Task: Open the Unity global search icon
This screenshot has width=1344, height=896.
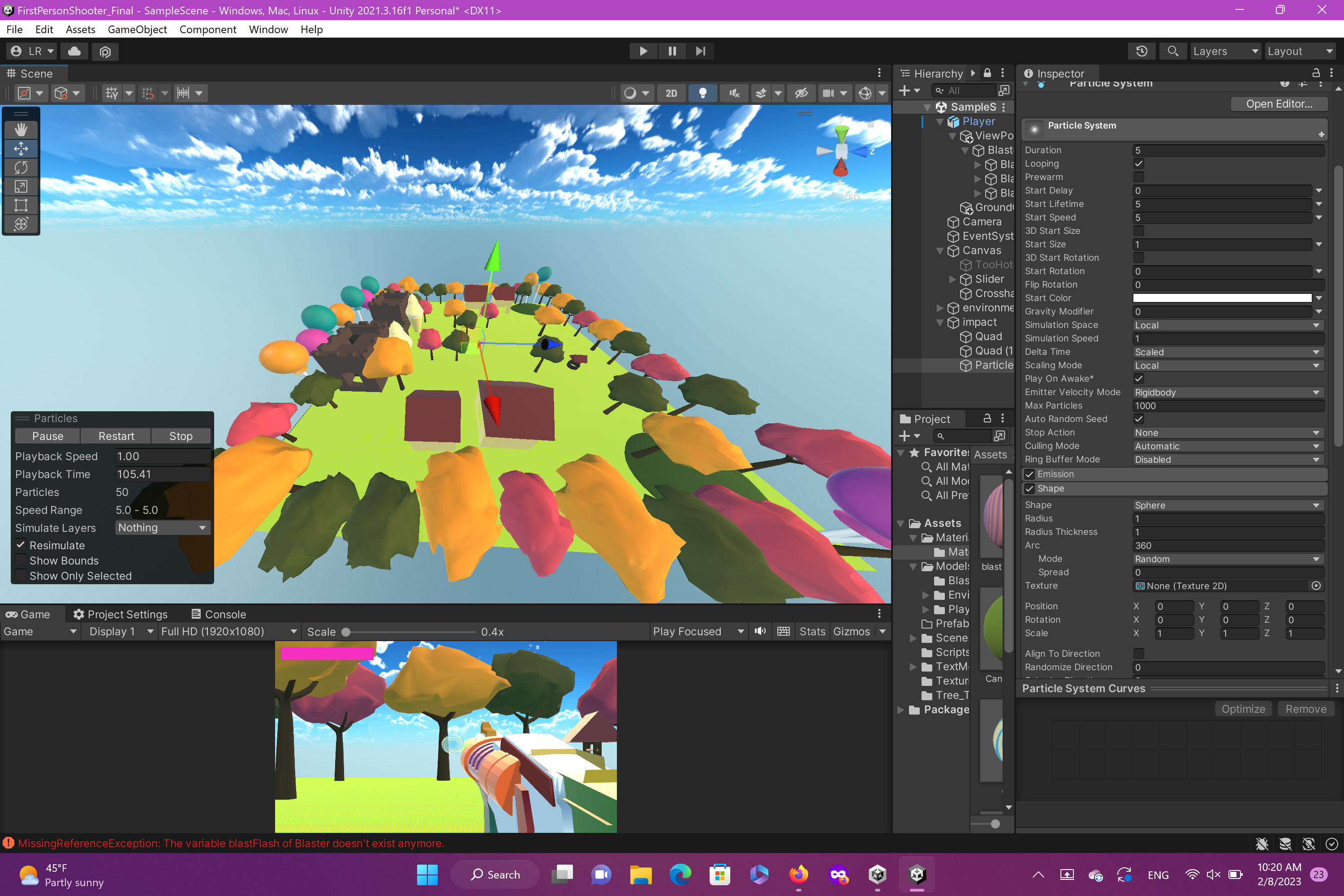Action: (x=1172, y=51)
